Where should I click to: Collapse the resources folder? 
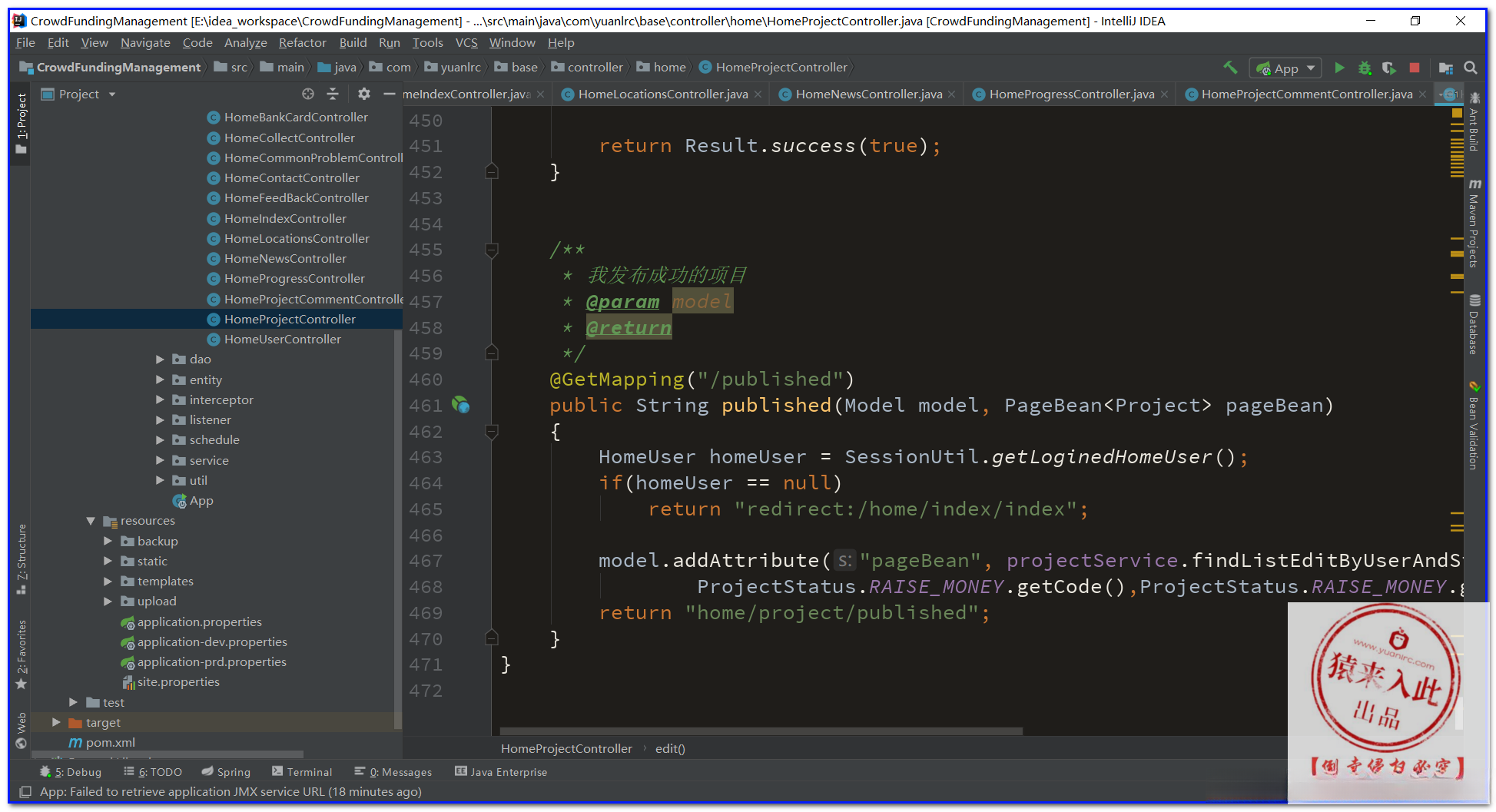[x=91, y=521]
